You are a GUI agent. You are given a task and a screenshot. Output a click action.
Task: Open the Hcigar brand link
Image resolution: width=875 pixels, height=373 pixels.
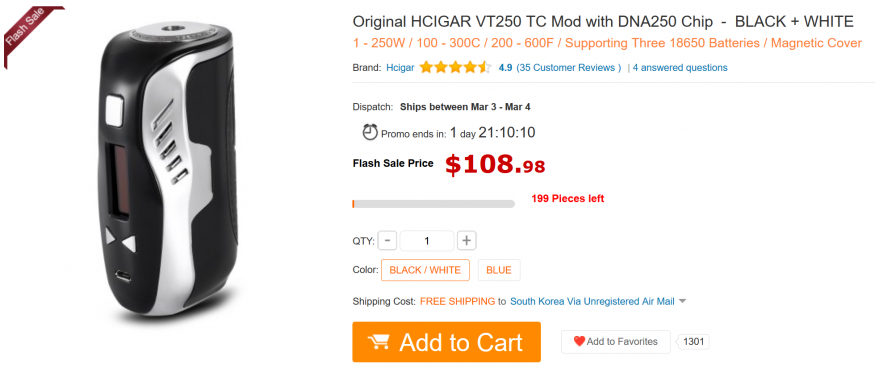point(400,68)
